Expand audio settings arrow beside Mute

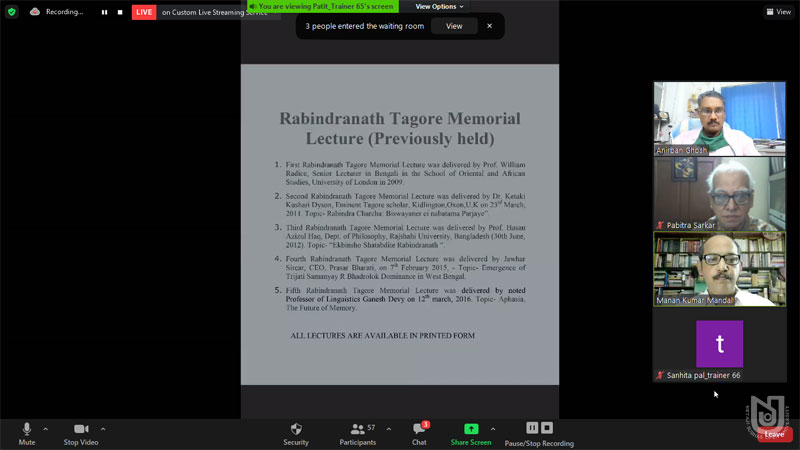click(x=45, y=429)
